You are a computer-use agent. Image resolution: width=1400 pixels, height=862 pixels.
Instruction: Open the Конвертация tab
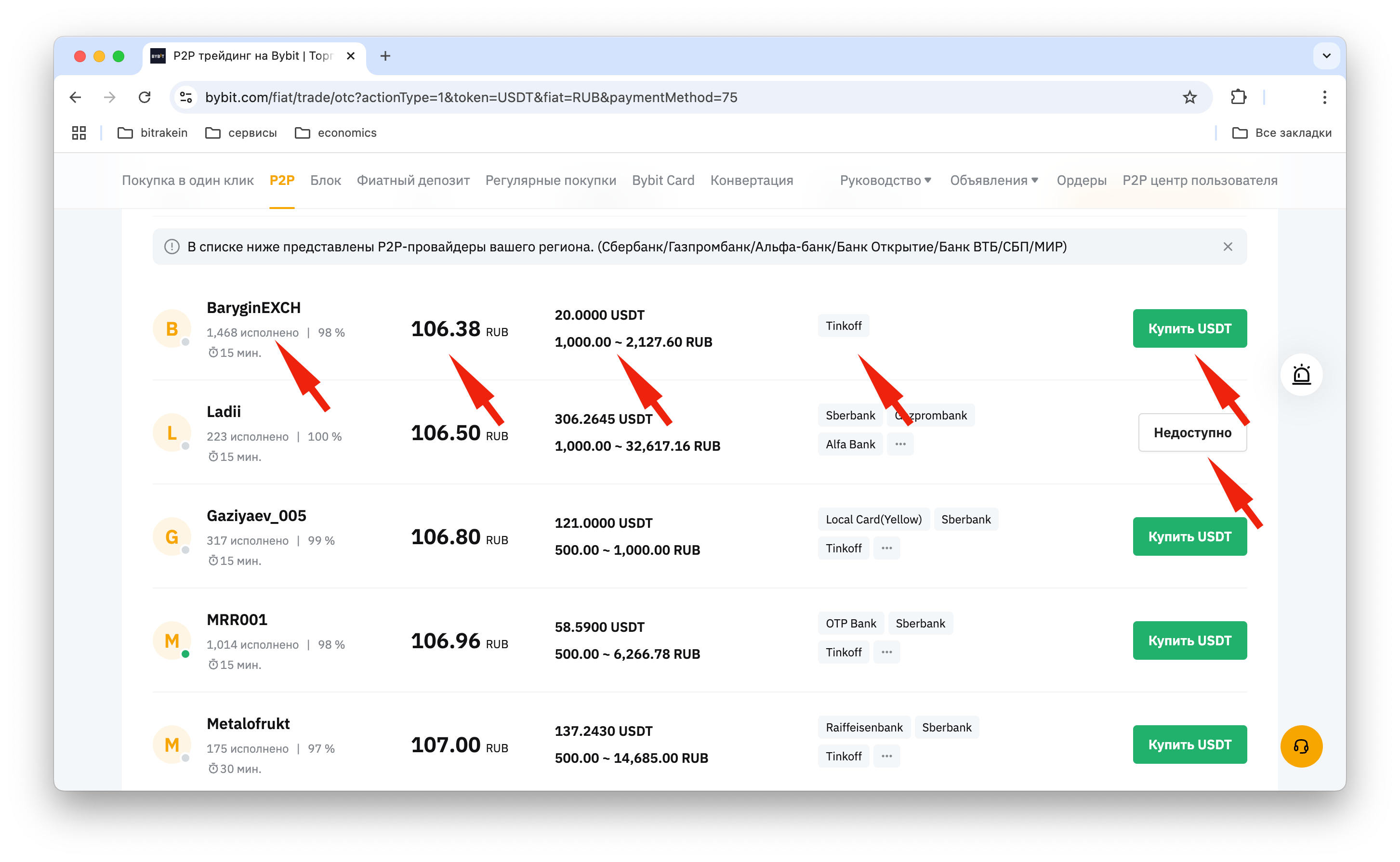coord(751,181)
